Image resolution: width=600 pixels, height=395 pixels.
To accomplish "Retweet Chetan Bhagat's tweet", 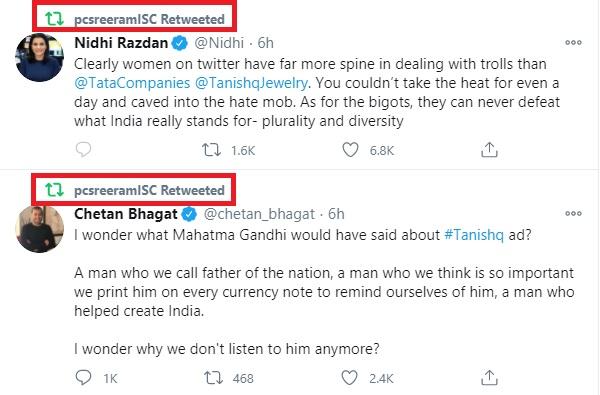I will point(213,378).
